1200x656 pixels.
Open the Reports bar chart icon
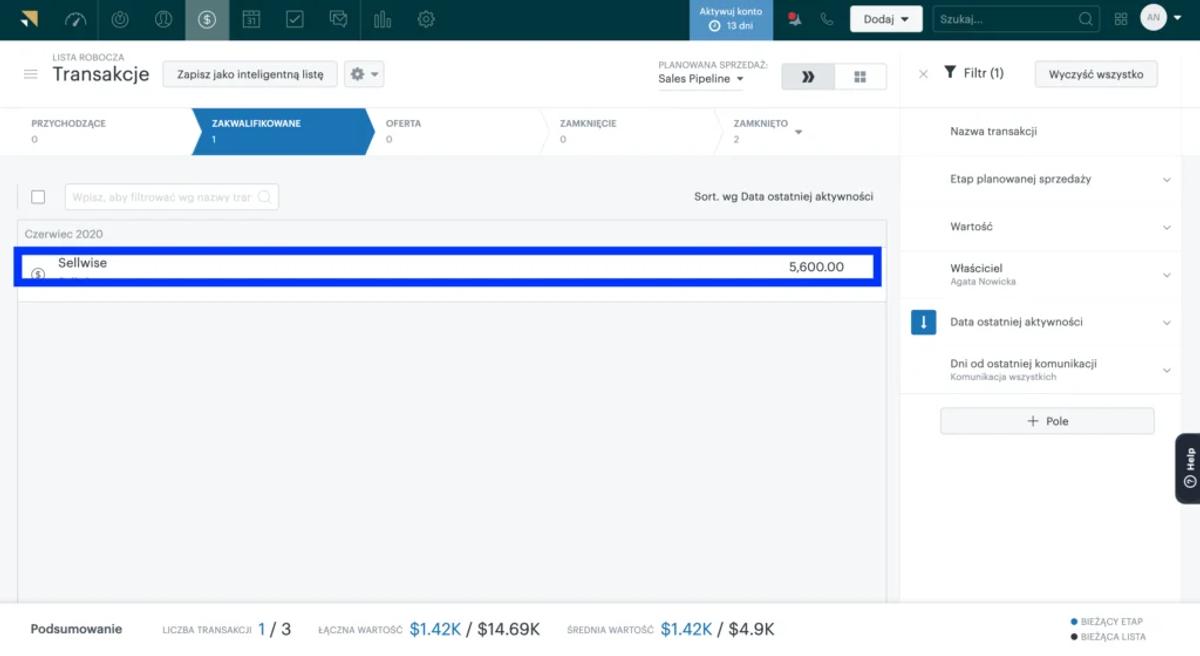[382, 19]
